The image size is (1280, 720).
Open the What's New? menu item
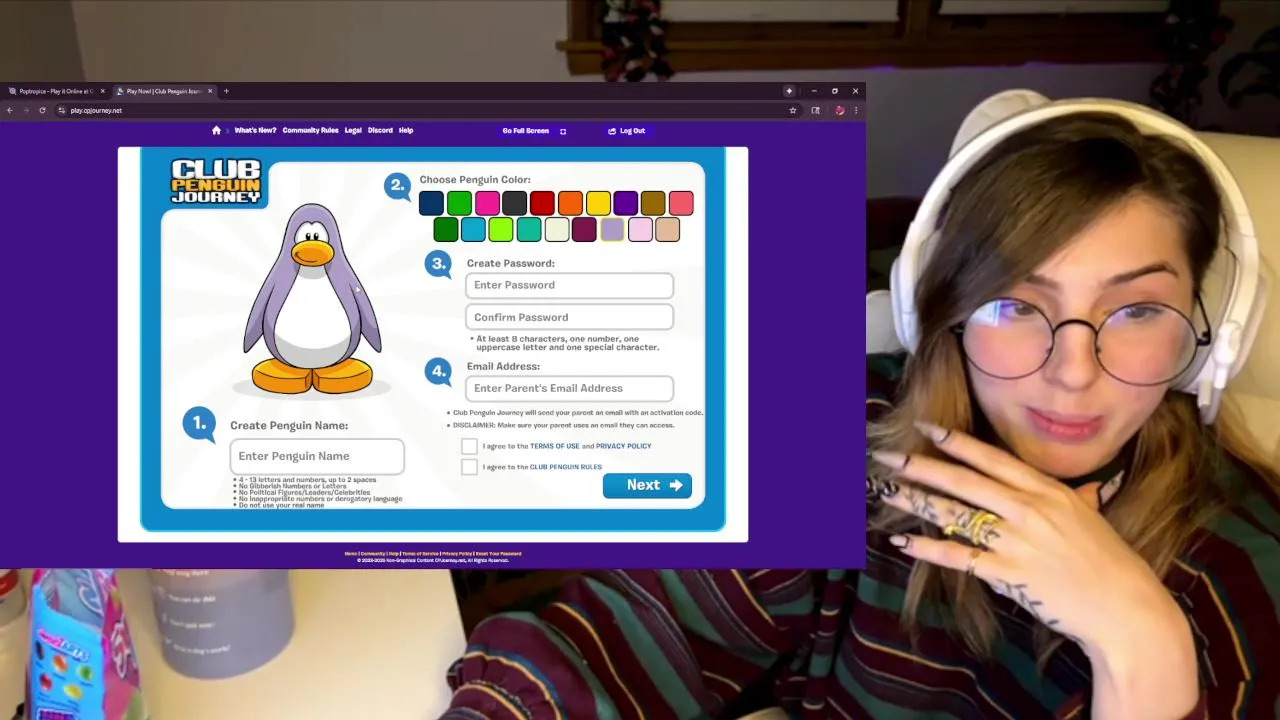tap(255, 130)
